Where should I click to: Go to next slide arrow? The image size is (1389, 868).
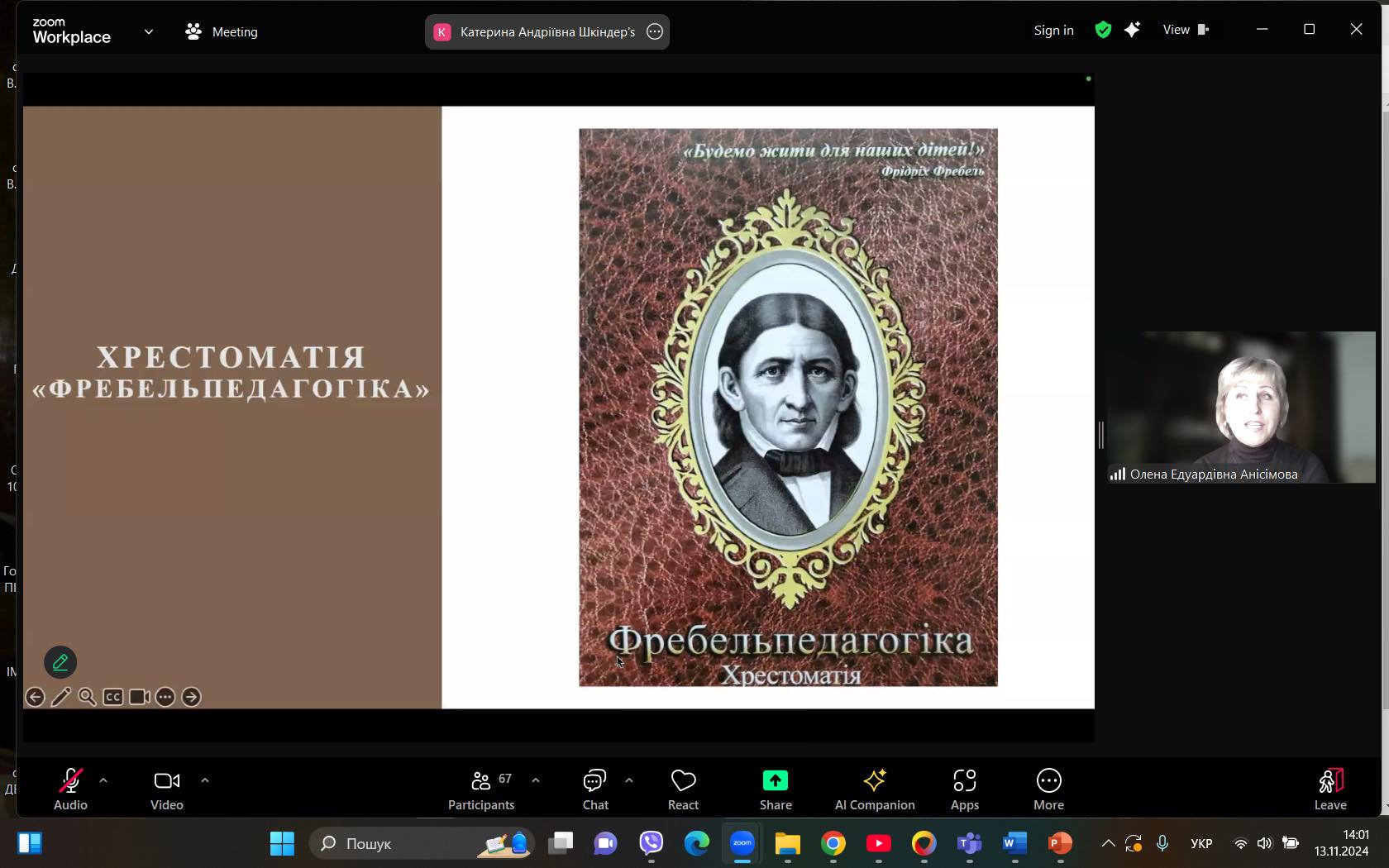[x=191, y=697]
